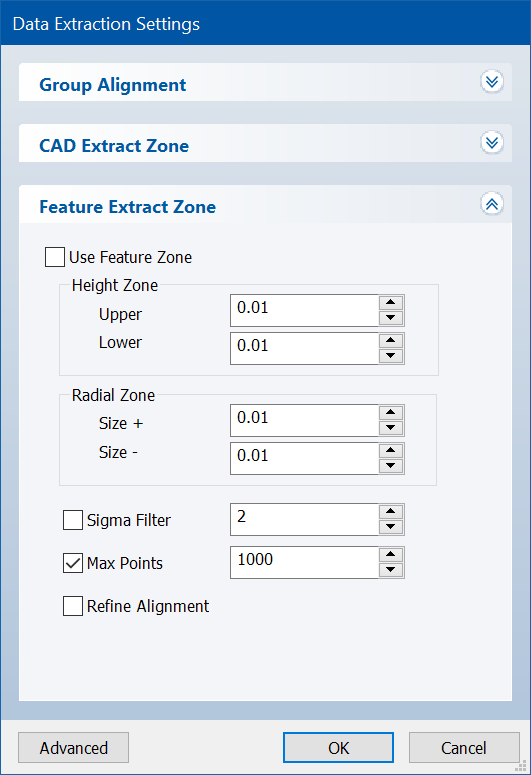
Task: Decrease the Radial Zone Size + value
Action: 391,428
